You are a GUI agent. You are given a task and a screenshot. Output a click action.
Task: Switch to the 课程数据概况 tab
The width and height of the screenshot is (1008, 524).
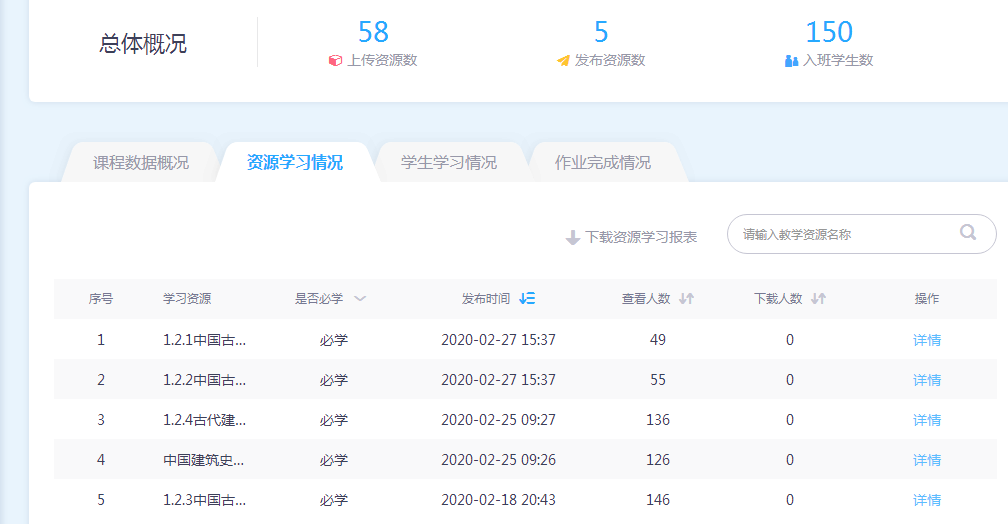[x=141, y=162]
